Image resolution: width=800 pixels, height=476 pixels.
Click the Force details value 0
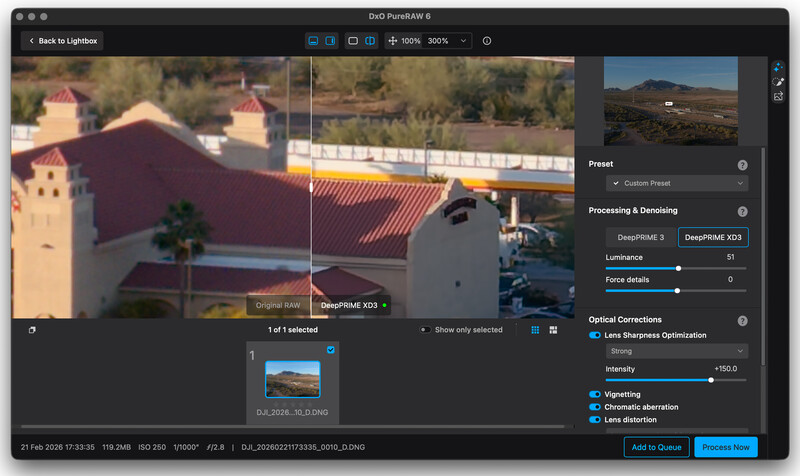point(730,279)
